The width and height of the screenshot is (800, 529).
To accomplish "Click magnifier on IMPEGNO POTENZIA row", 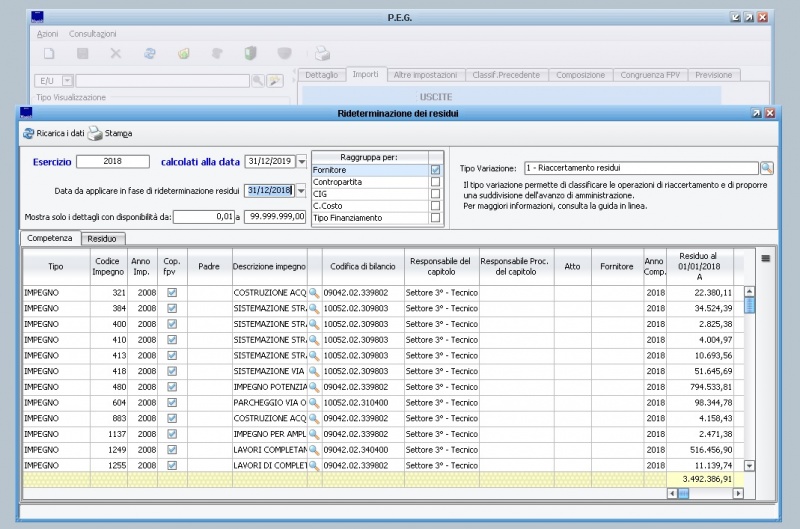I will (313, 386).
